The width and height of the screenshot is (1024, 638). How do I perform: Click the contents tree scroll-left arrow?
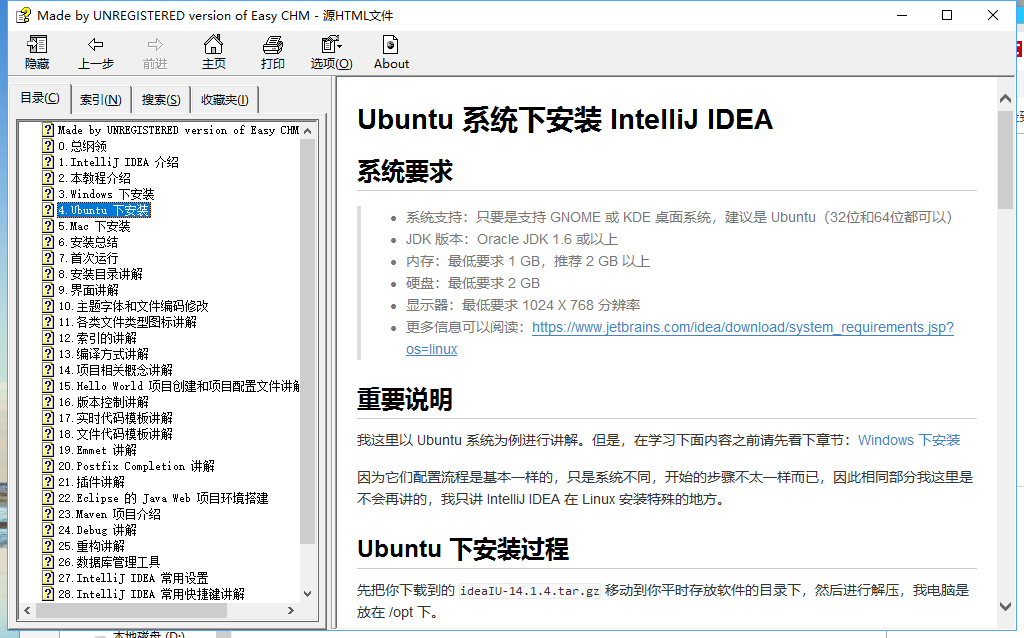tap(27, 611)
